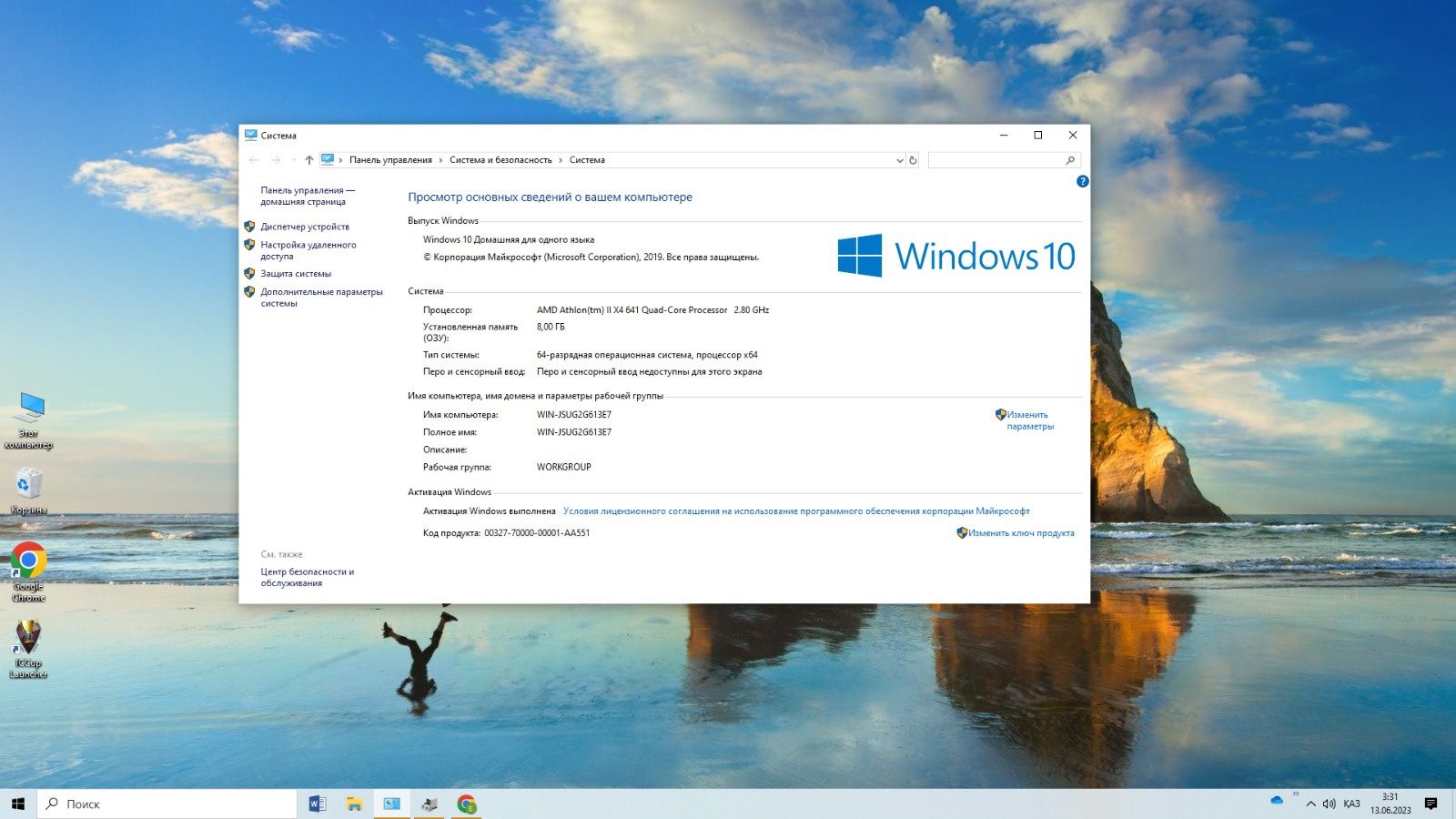This screenshot has height=819, width=1456.
Task: Click the devices app taskbar icon
Action: 430,804
